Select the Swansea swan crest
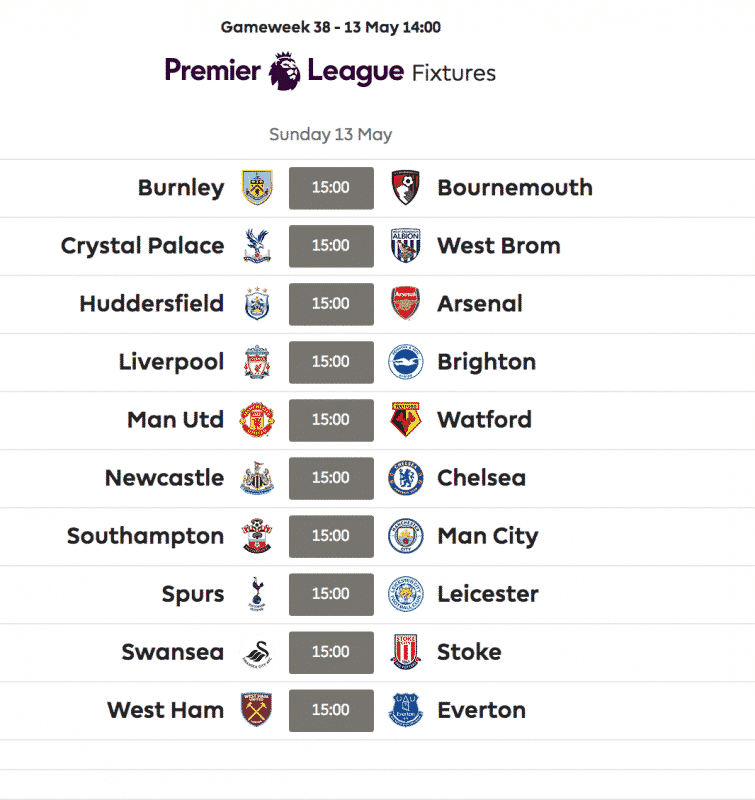 [257, 652]
